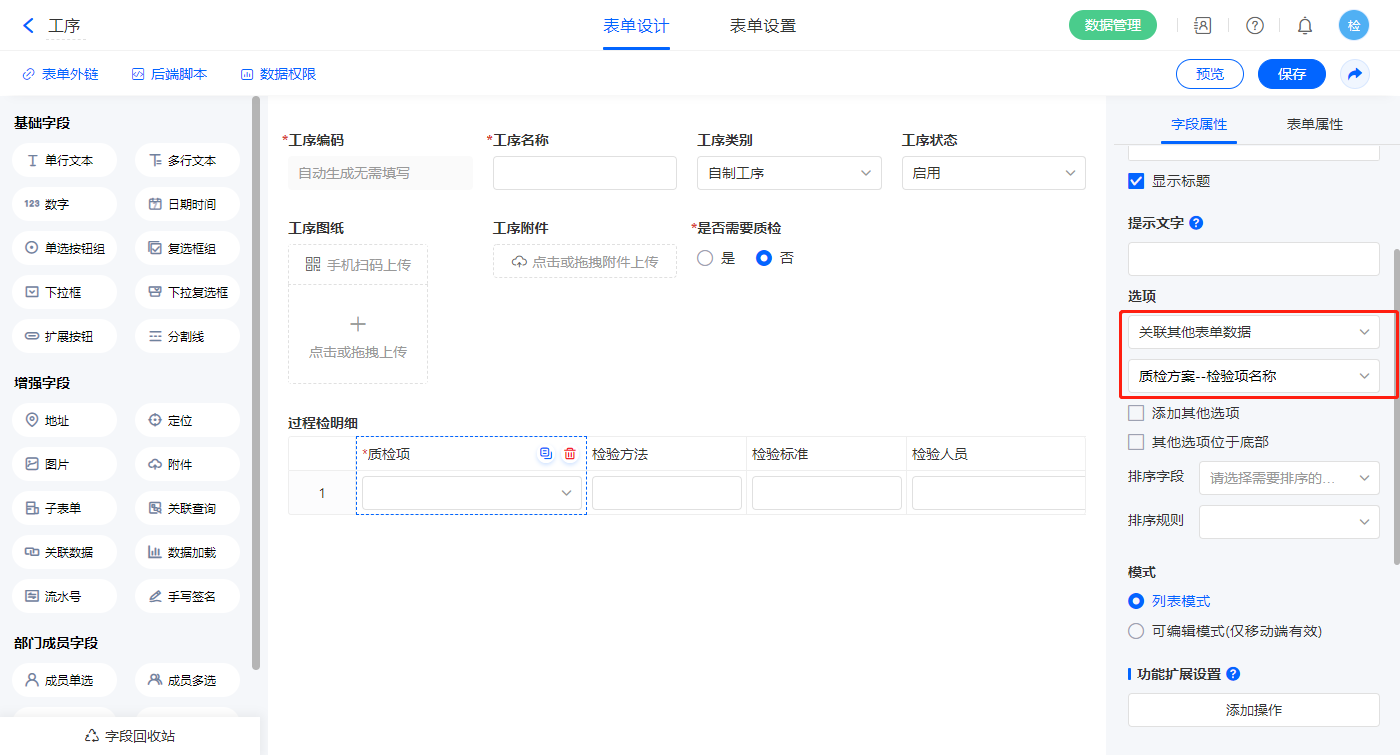1400x755 pixels.
Task: Click the share arrow icon beside 保存
Action: (x=1354, y=74)
